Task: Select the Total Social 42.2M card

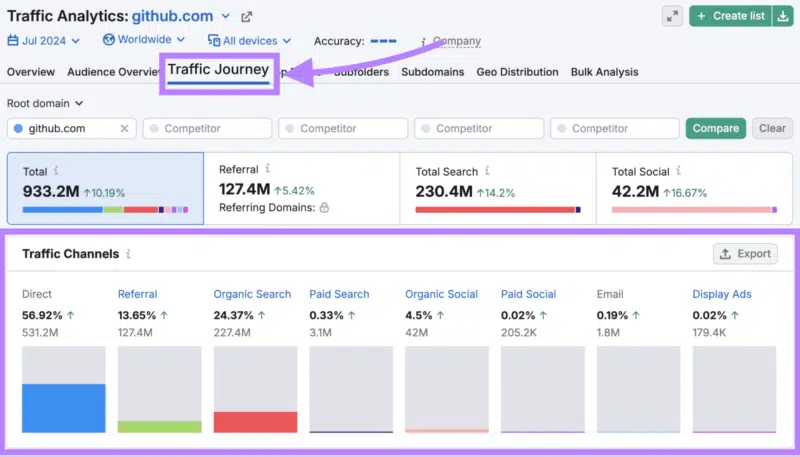Action: 694,188
